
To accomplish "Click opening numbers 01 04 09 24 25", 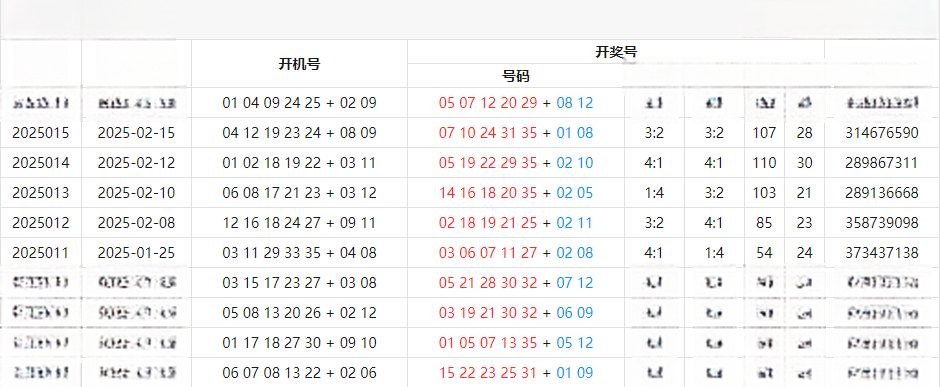I will [x=272, y=103].
